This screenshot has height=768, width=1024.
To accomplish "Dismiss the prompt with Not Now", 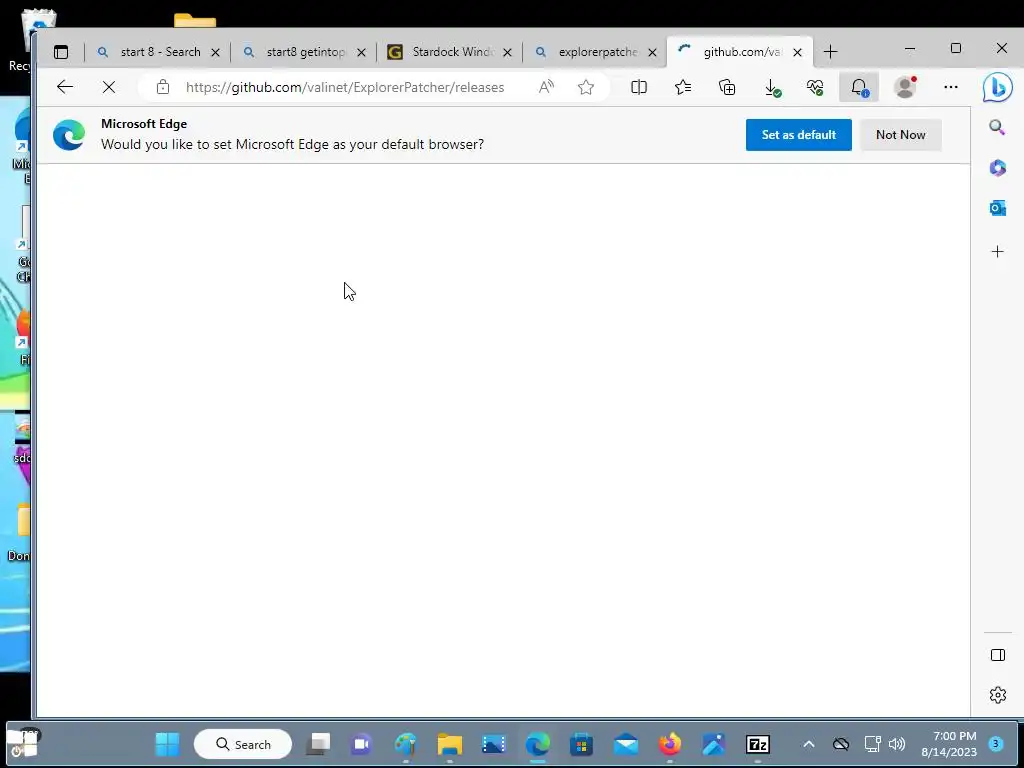I will (901, 135).
